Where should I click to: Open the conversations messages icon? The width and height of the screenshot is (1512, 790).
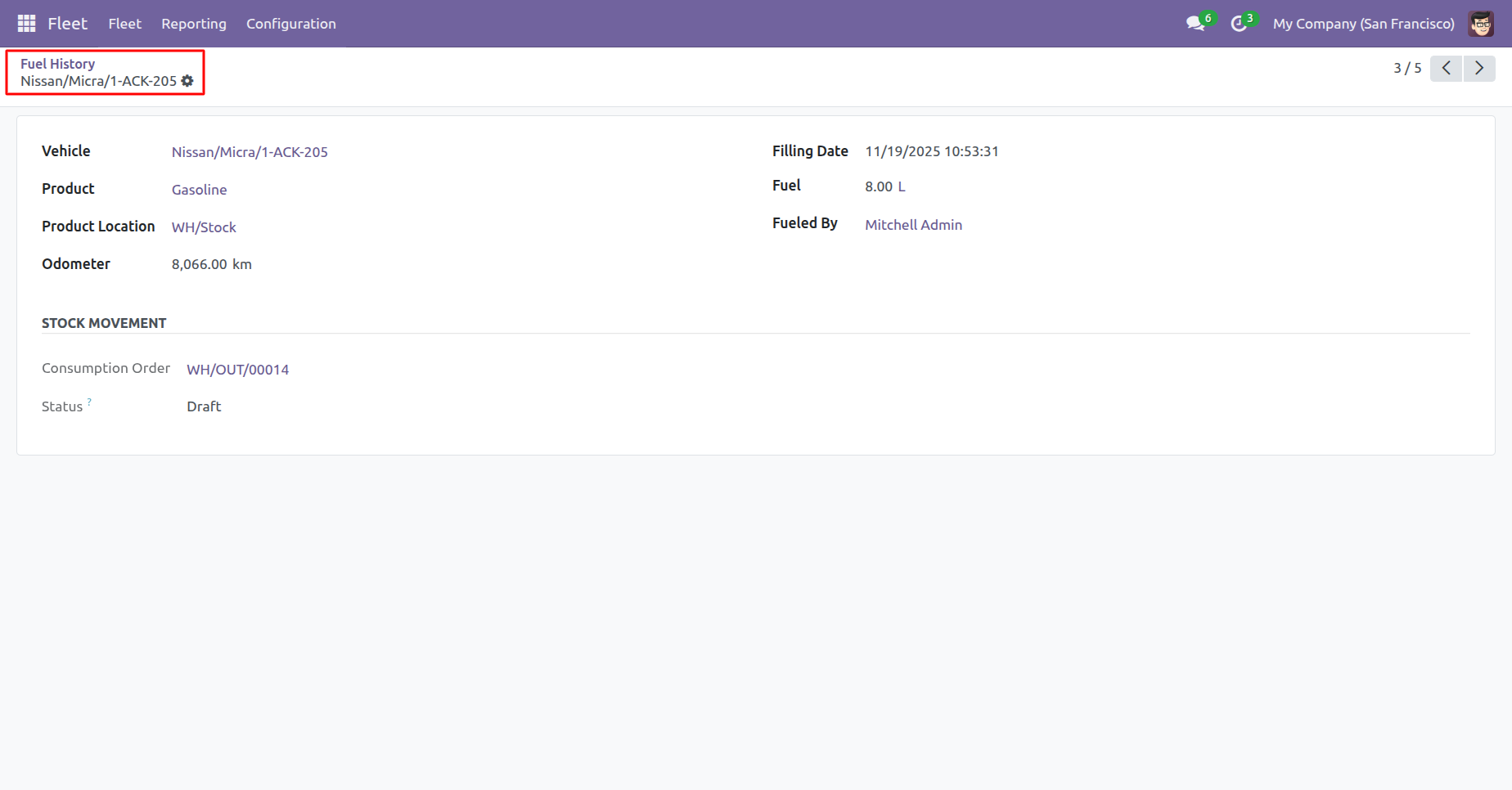(x=1195, y=24)
